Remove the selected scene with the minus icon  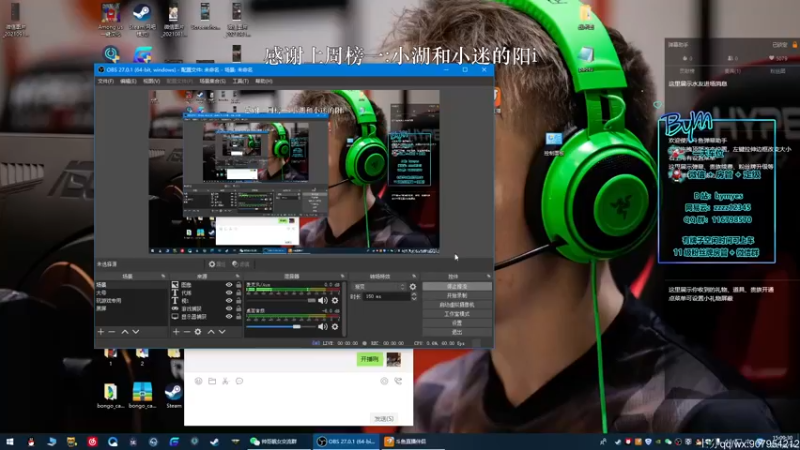pyautogui.click(x=112, y=332)
